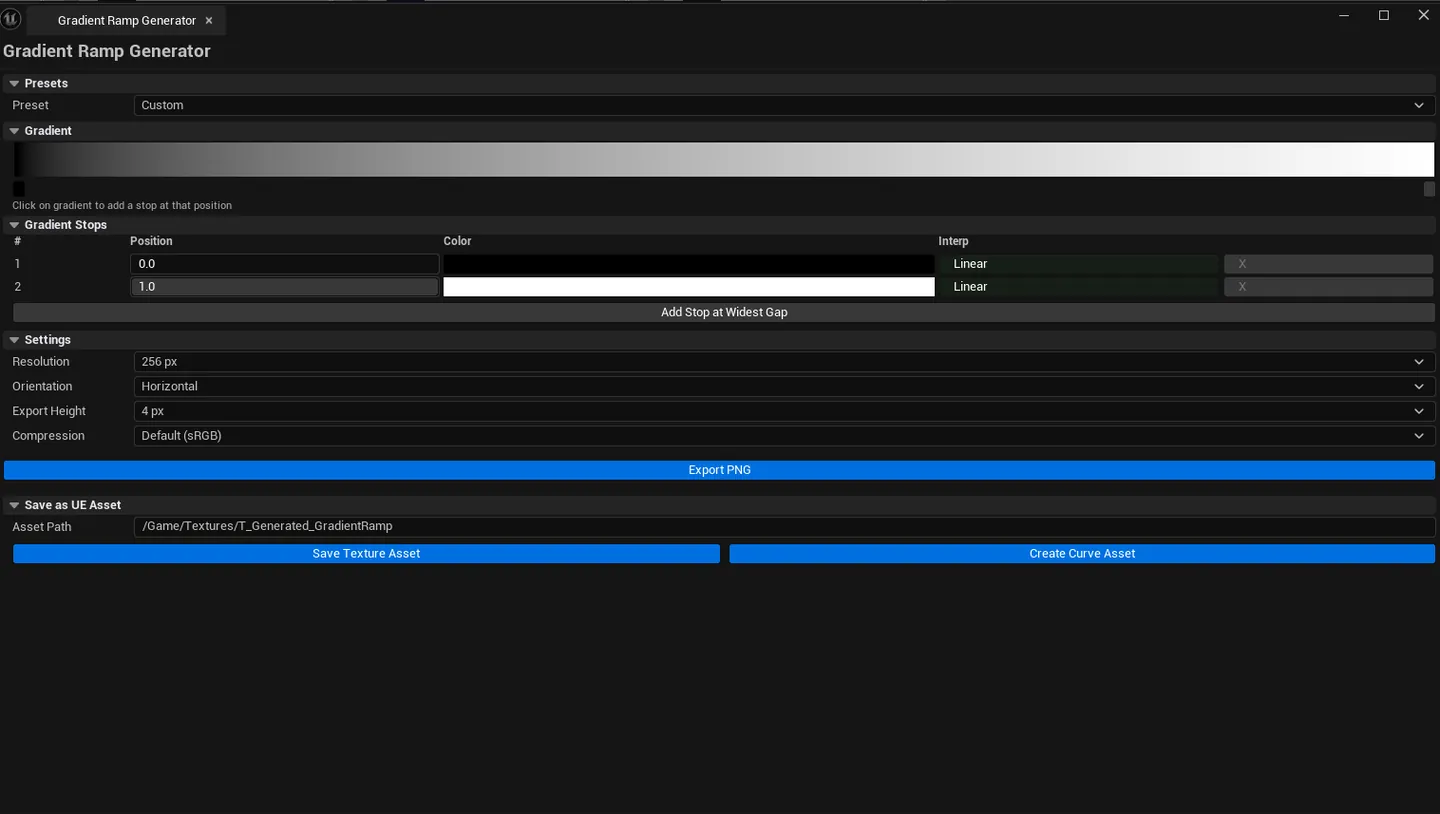Open the Resolution dropdown
This screenshot has width=1440, height=814.
tap(784, 362)
